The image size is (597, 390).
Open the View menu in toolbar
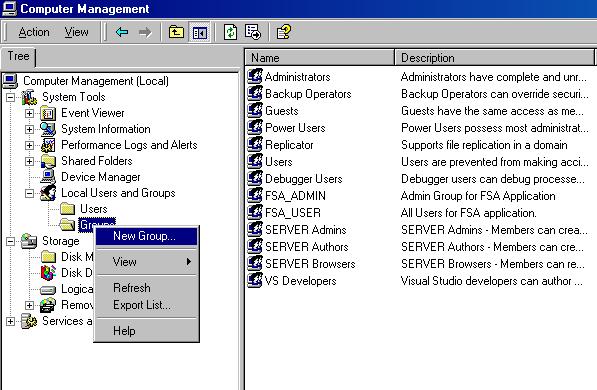(x=77, y=32)
